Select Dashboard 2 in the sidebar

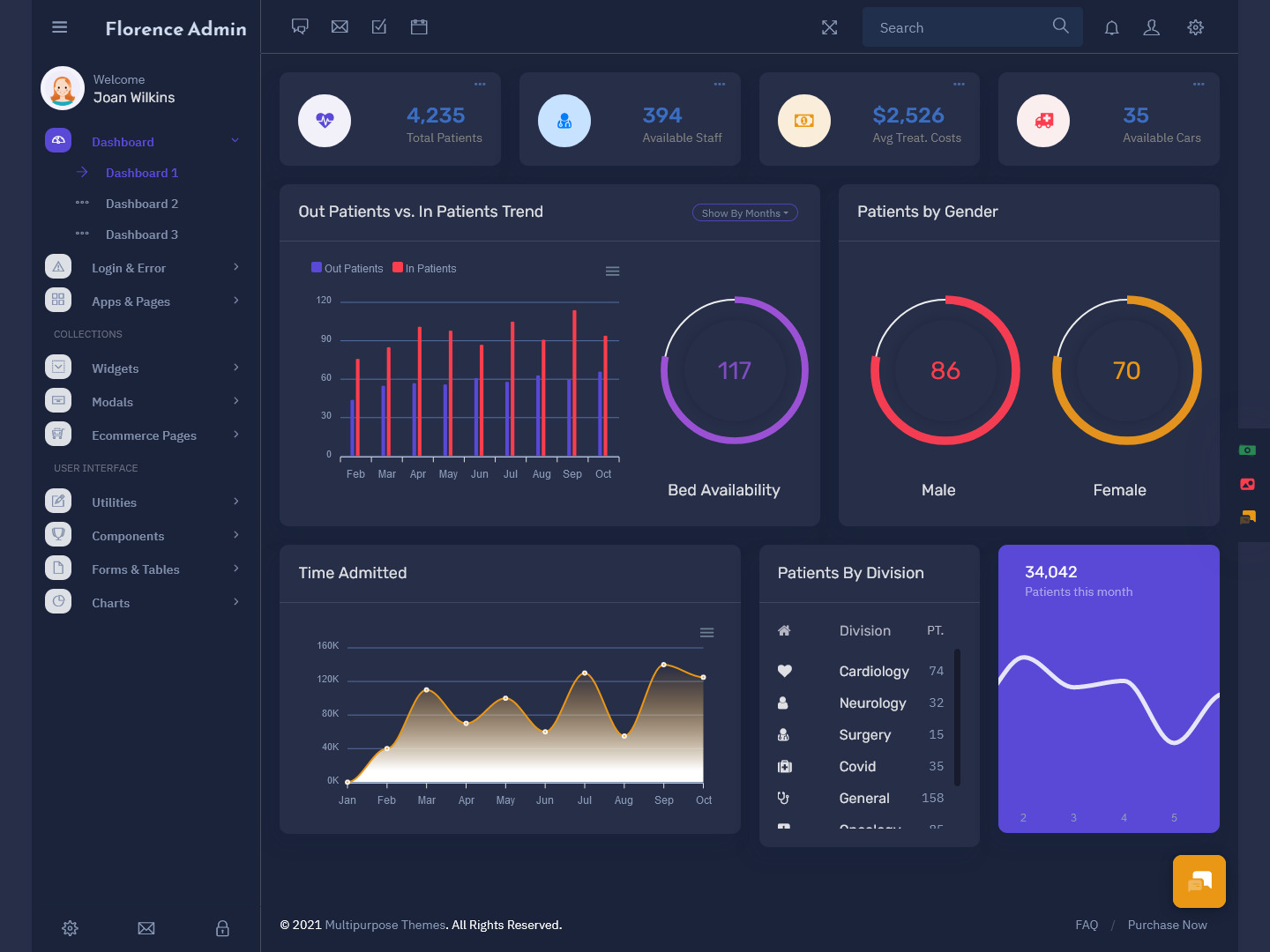click(x=141, y=204)
